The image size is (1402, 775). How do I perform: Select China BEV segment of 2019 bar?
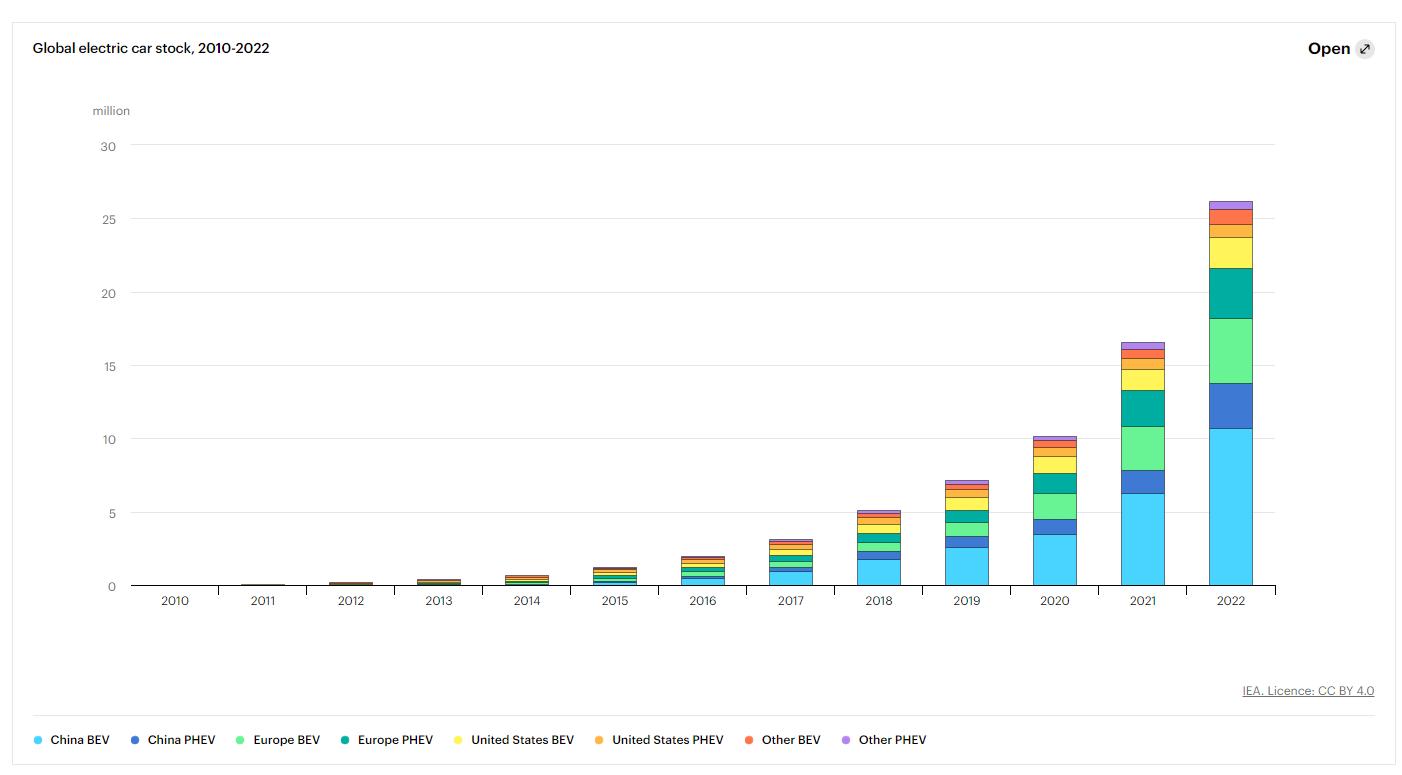[x=967, y=566]
